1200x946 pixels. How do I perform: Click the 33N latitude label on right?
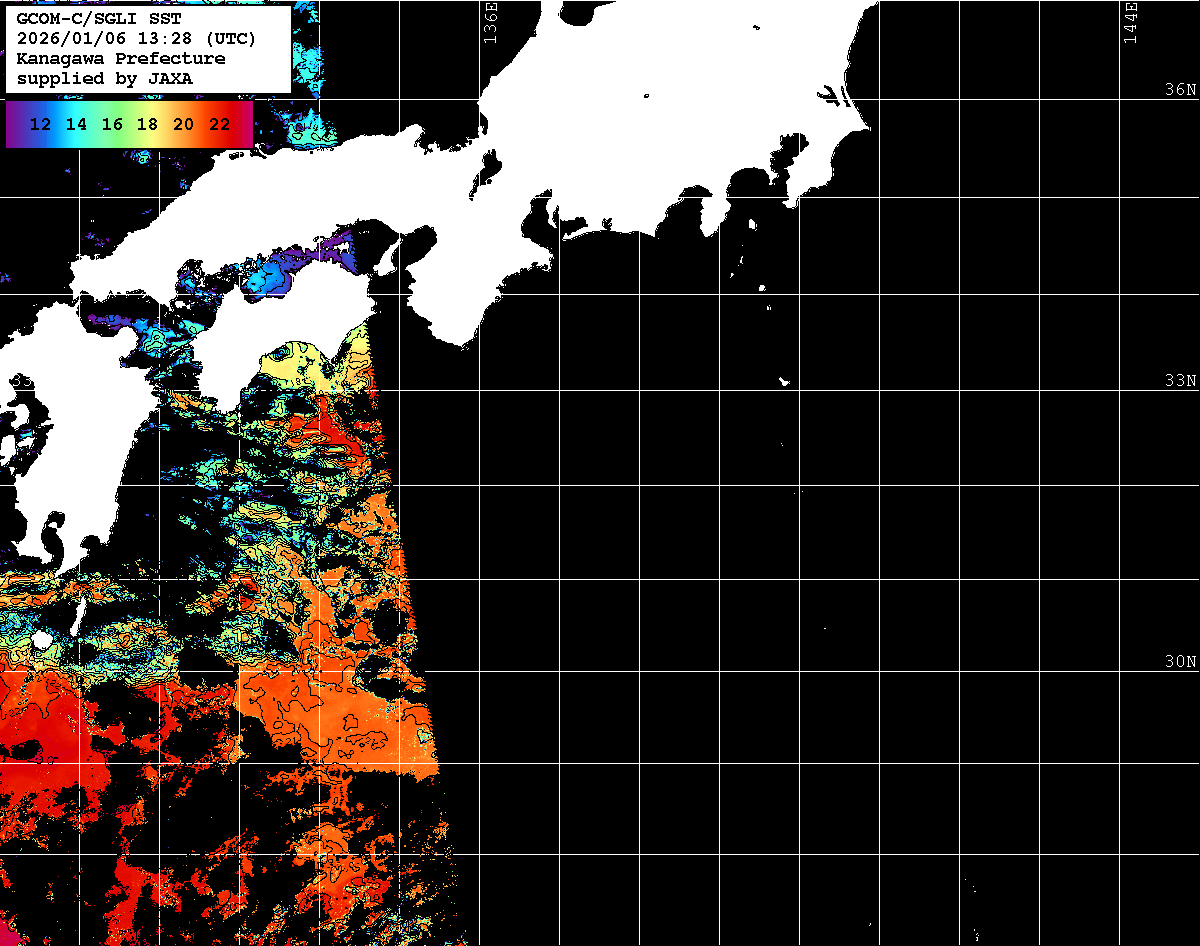click(x=1180, y=380)
